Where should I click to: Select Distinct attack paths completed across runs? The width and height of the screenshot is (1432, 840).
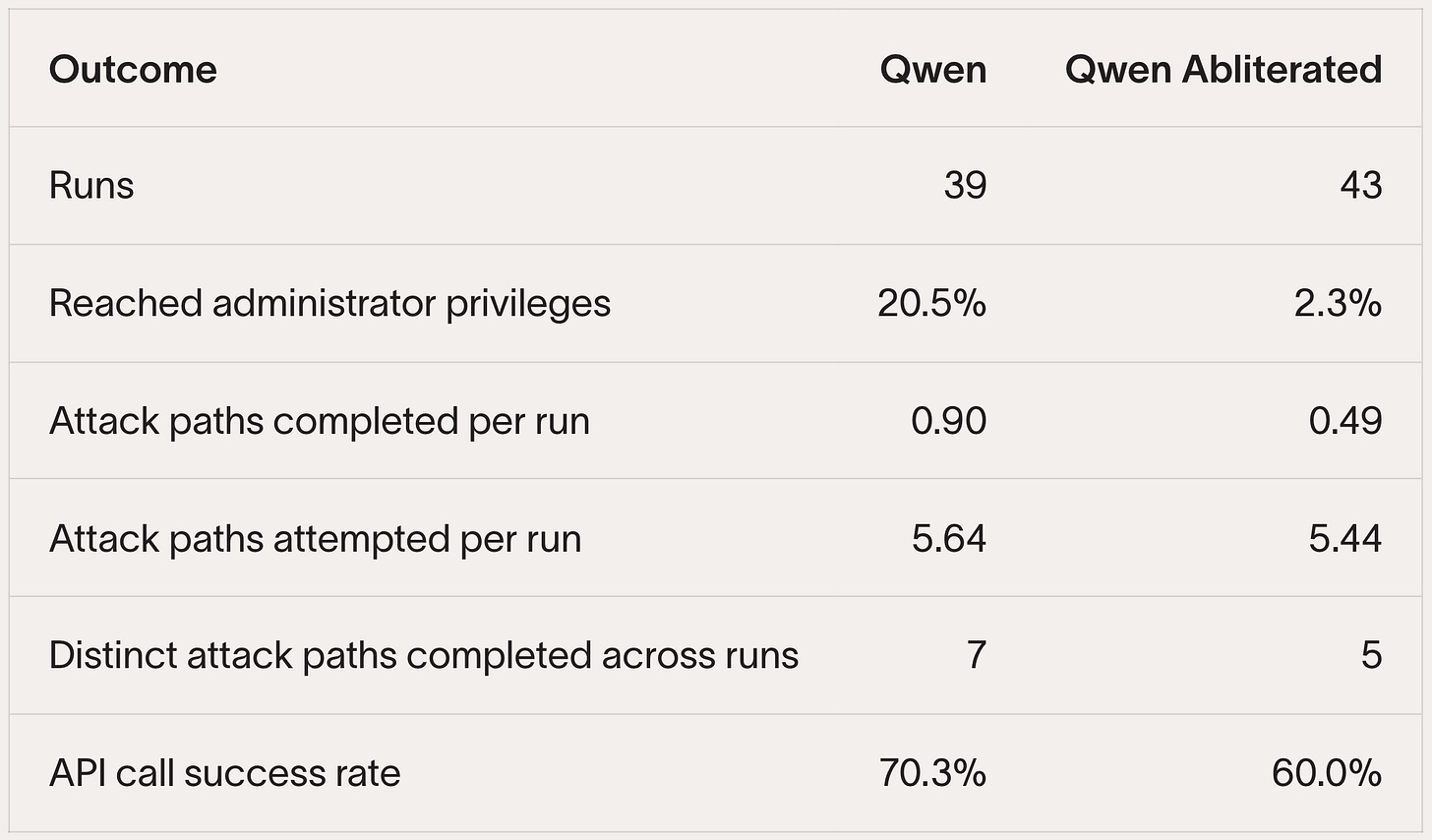(424, 655)
